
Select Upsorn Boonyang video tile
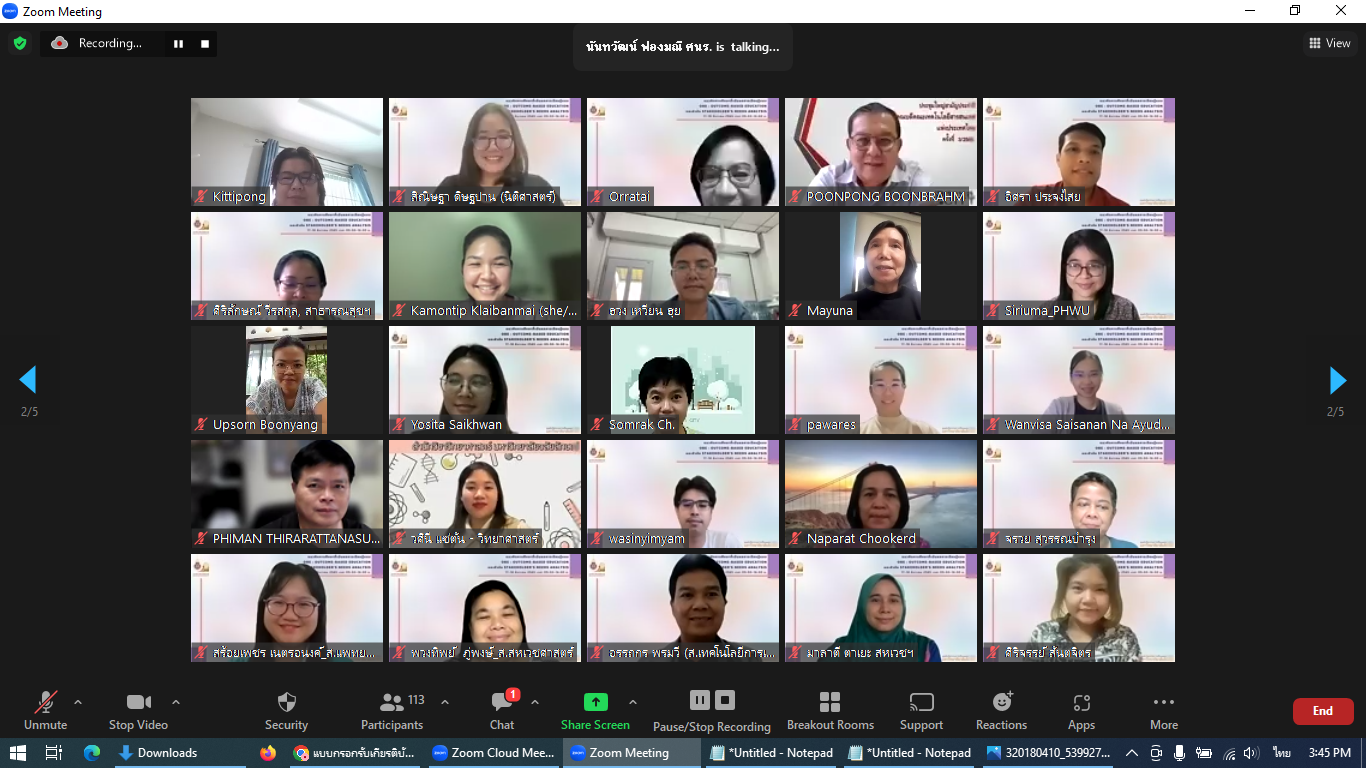[x=287, y=380]
